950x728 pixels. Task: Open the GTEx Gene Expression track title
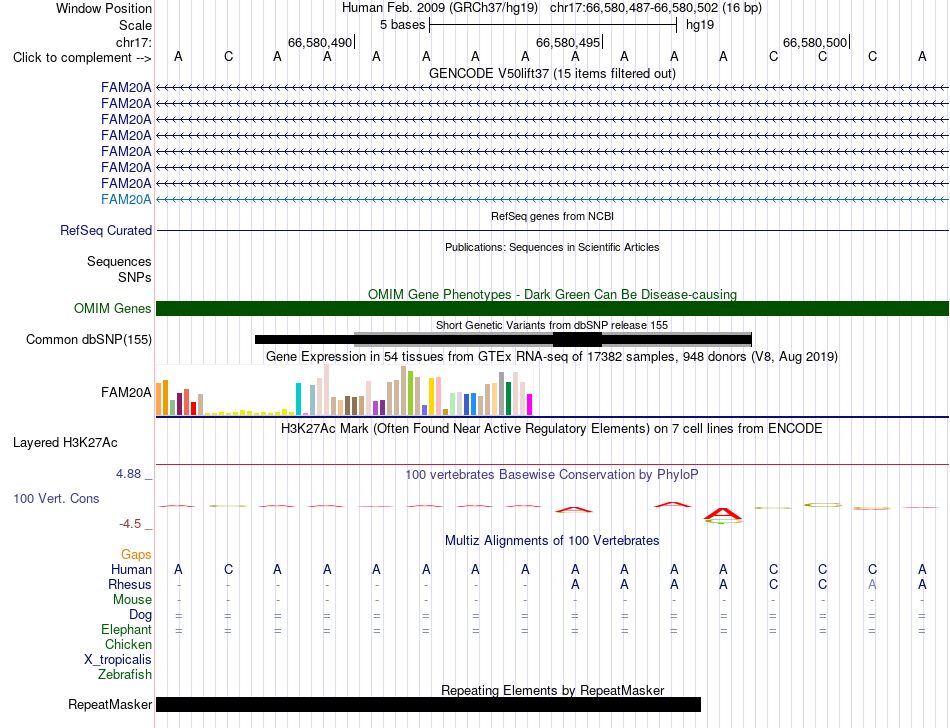pos(552,356)
